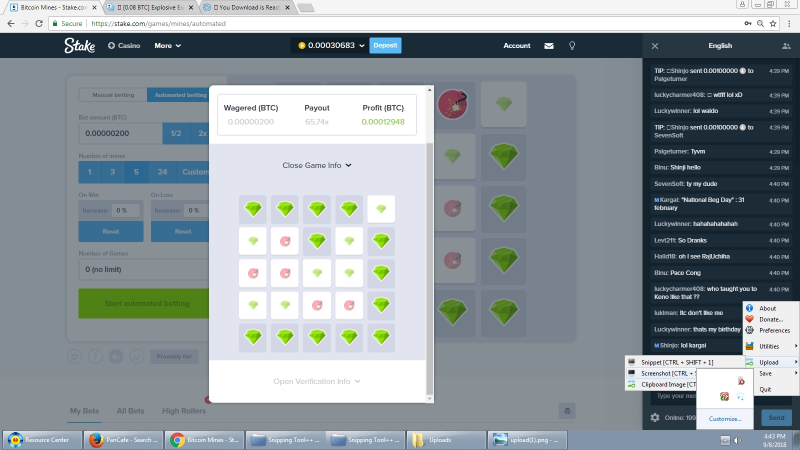Switch to Manual betting mode

tap(113, 95)
